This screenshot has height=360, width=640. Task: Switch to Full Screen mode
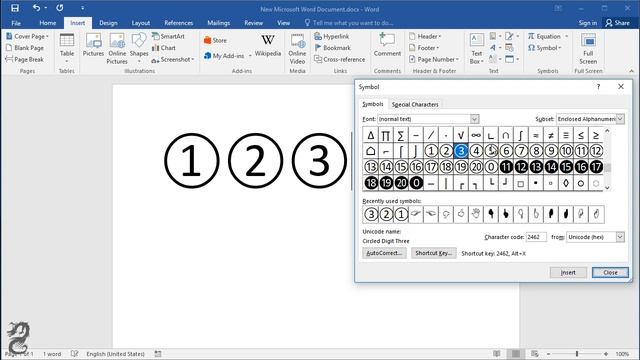[588, 49]
